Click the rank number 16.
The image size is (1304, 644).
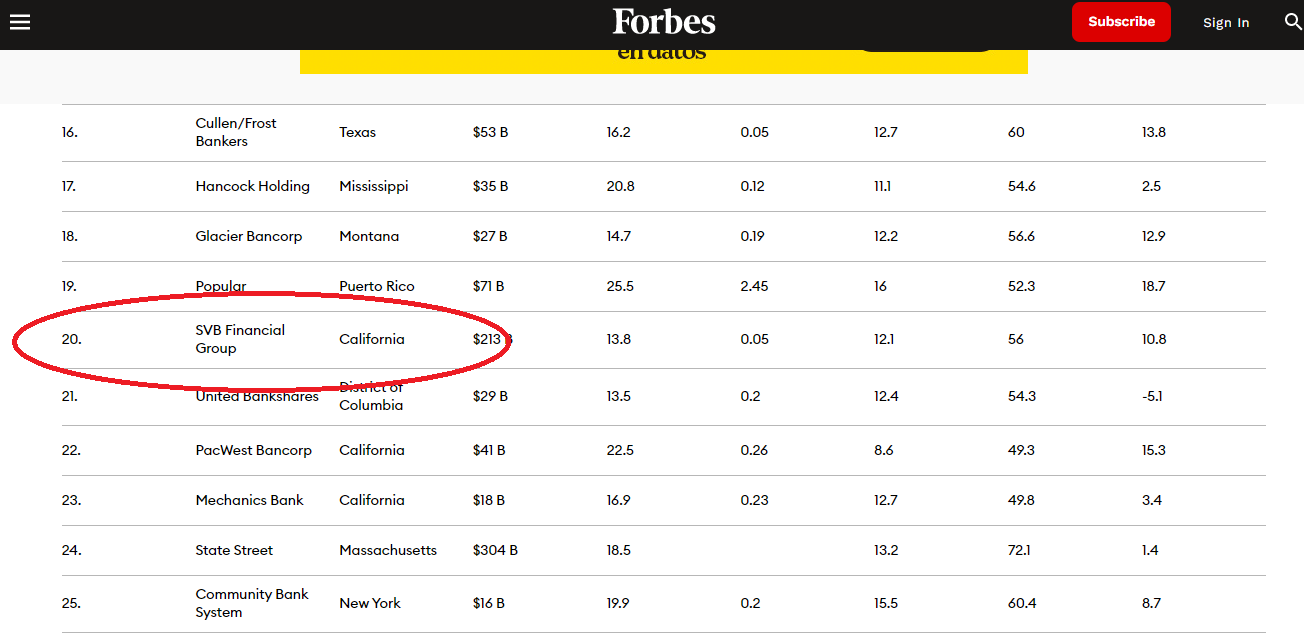point(70,132)
